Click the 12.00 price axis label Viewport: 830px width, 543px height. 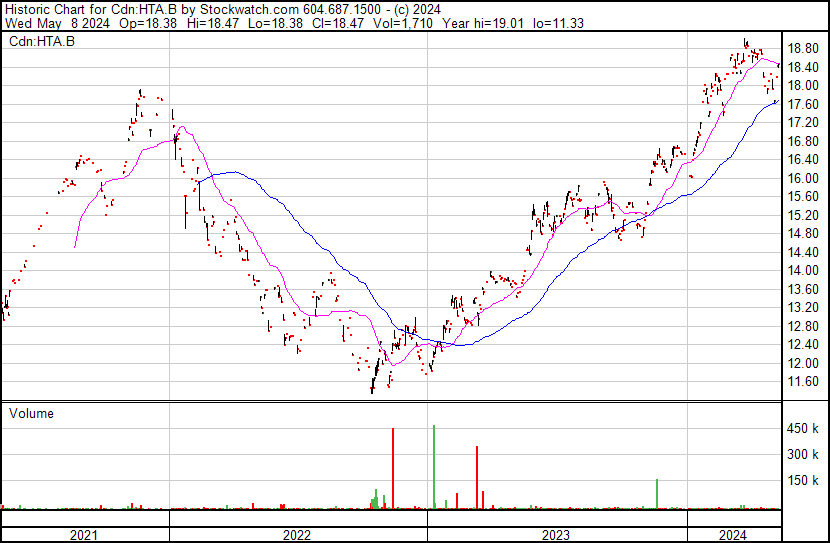(803, 363)
